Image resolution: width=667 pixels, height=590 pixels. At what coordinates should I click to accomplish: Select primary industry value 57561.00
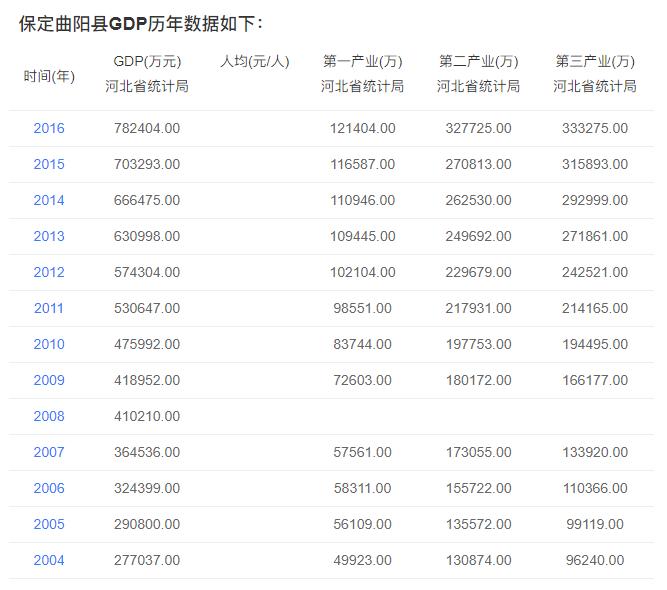coord(363,452)
